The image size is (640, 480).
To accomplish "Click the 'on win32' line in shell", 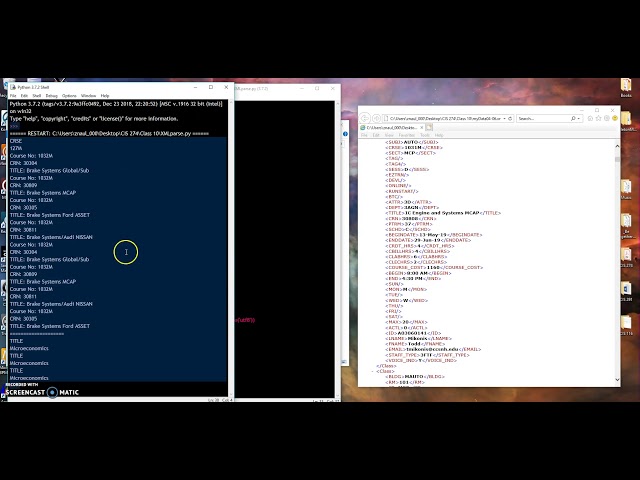I will pyautogui.click(x=21, y=111).
